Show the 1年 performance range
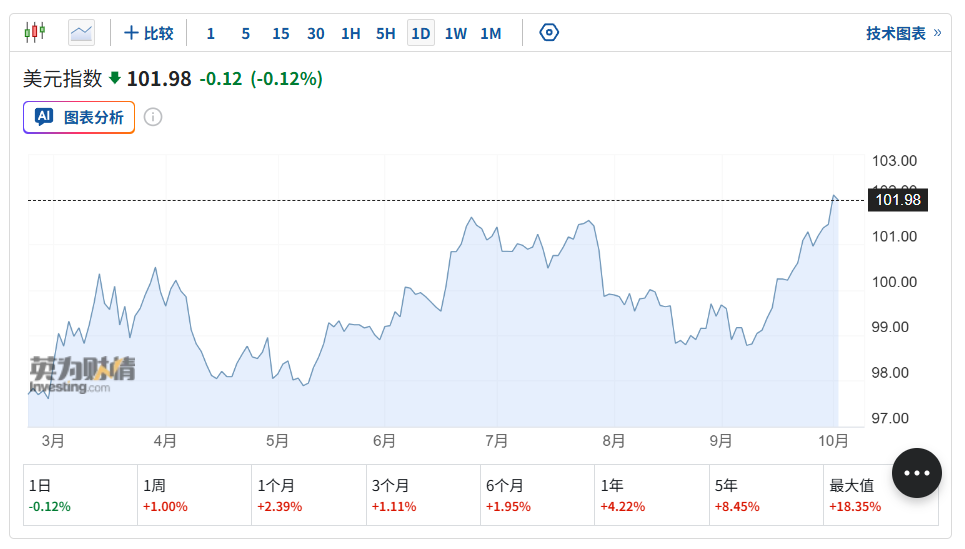The width and height of the screenshot is (965, 549). coord(652,495)
